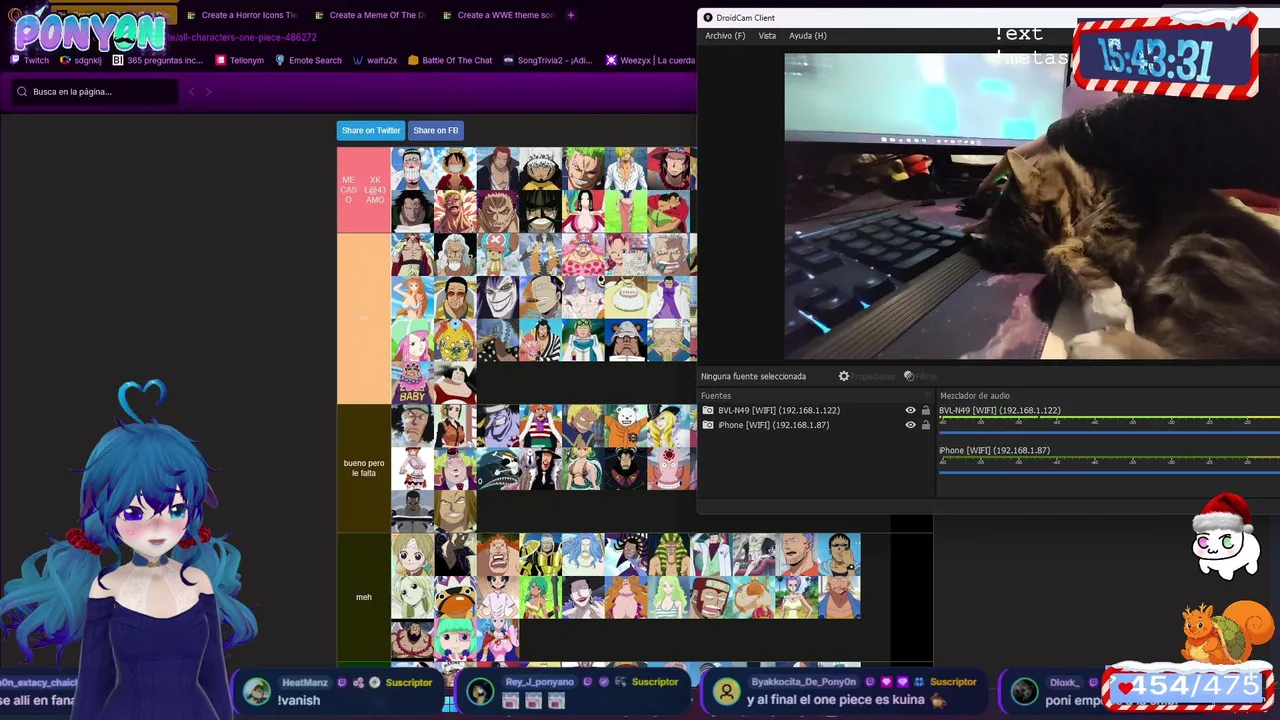This screenshot has width=1280, height=720.
Task: Click BABY character thumbnail
Action: (x=412, y=383)
